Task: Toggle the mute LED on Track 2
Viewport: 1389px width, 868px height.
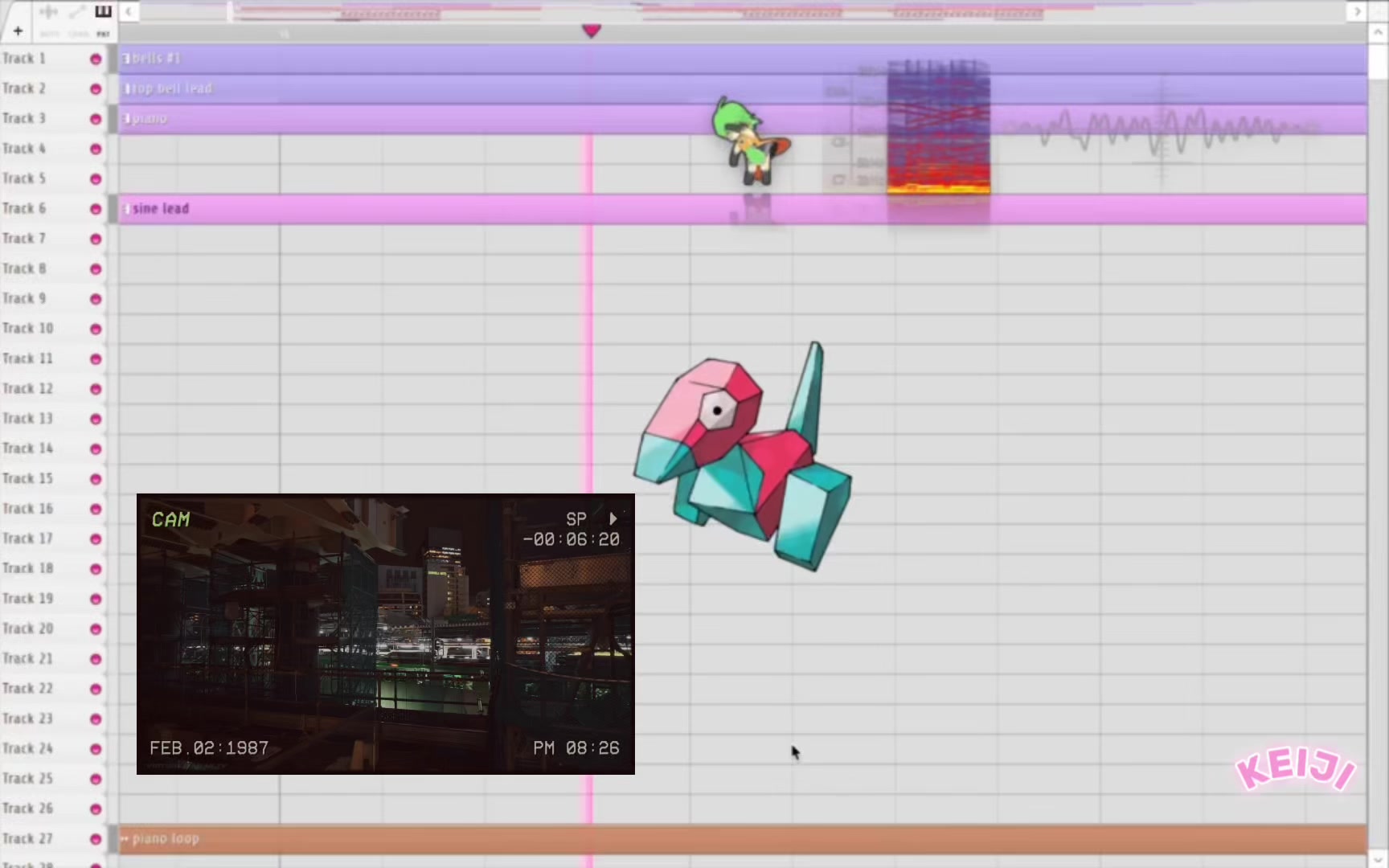Action: [x=96, y=89]
